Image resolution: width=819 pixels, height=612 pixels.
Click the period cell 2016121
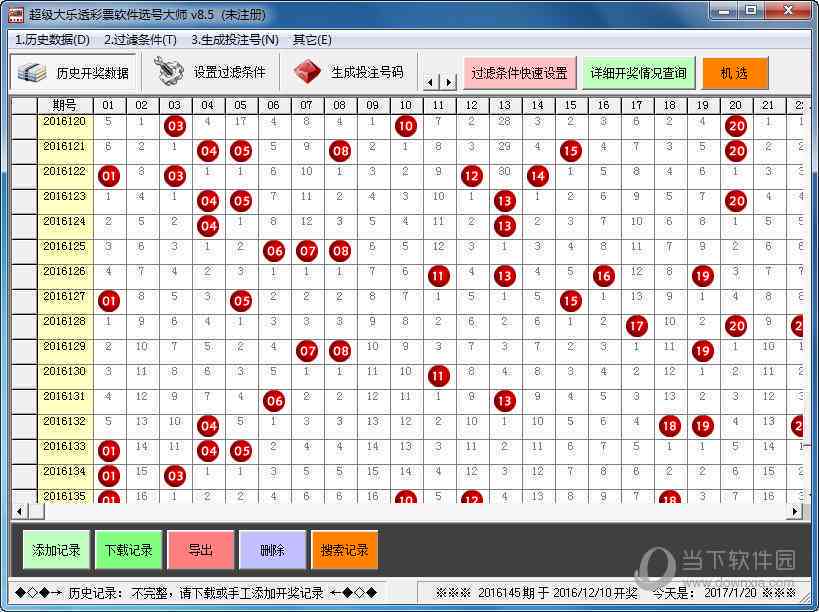[65, 151]
